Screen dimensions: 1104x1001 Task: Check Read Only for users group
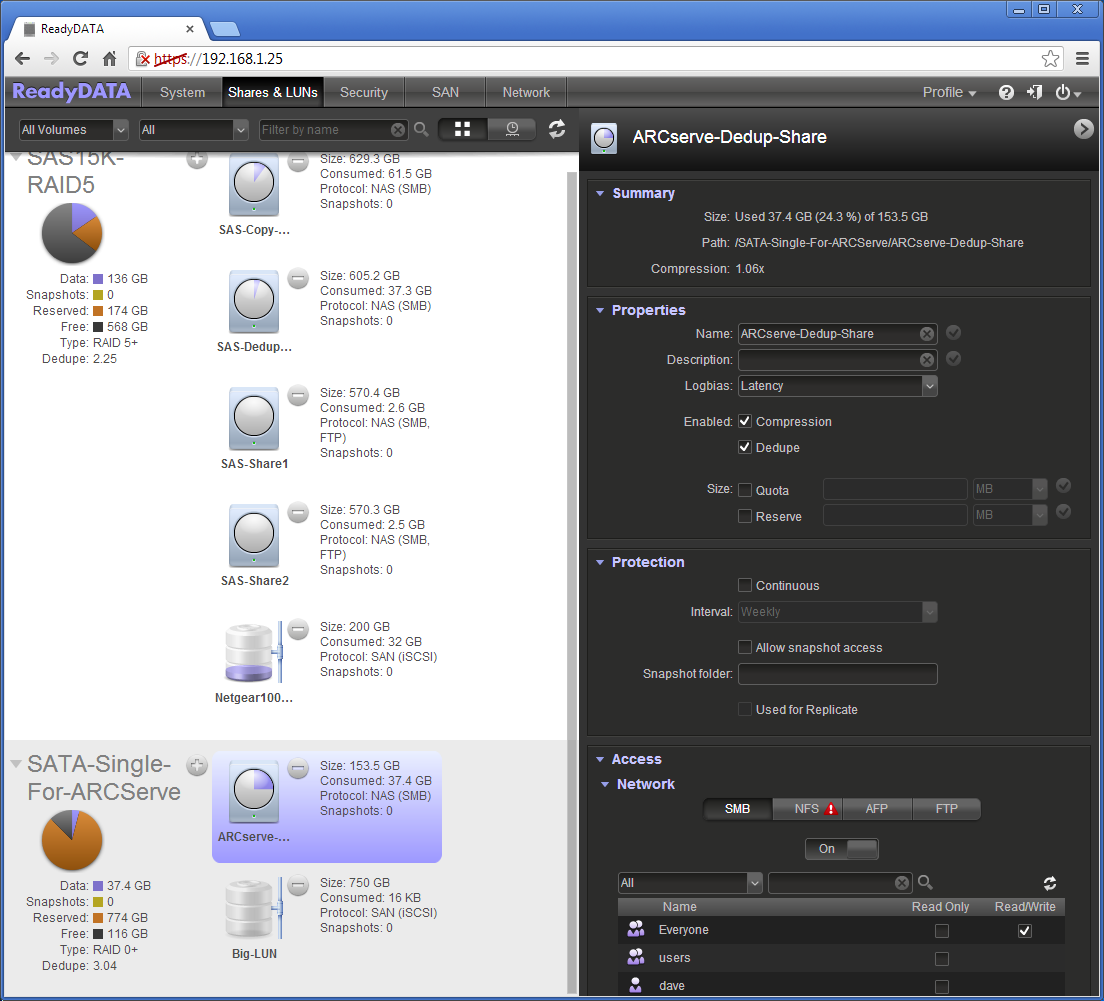pos(941,959)
